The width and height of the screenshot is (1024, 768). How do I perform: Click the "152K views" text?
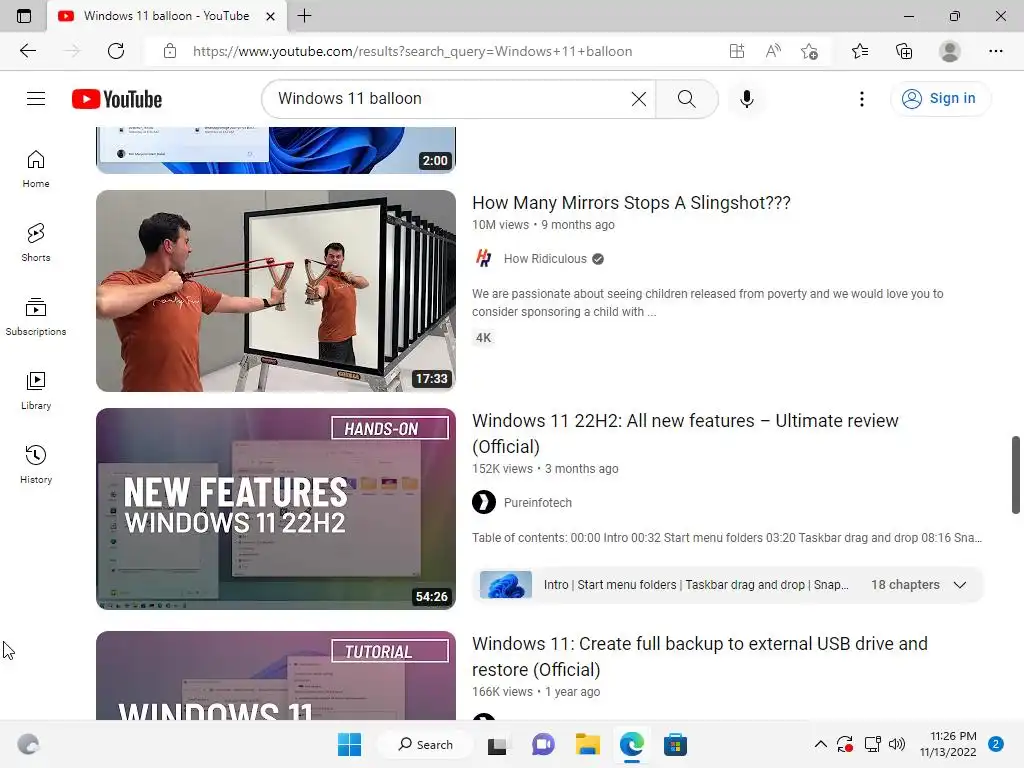click(x=502, y=469)
